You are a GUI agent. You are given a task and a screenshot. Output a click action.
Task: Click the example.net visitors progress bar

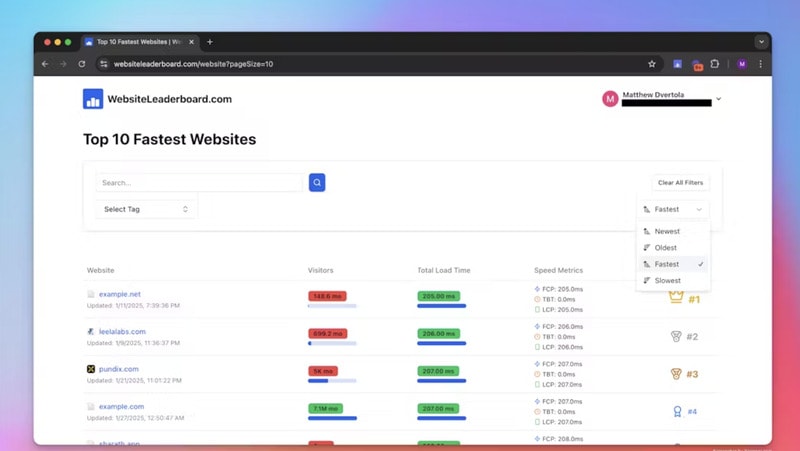coord(332,306)
